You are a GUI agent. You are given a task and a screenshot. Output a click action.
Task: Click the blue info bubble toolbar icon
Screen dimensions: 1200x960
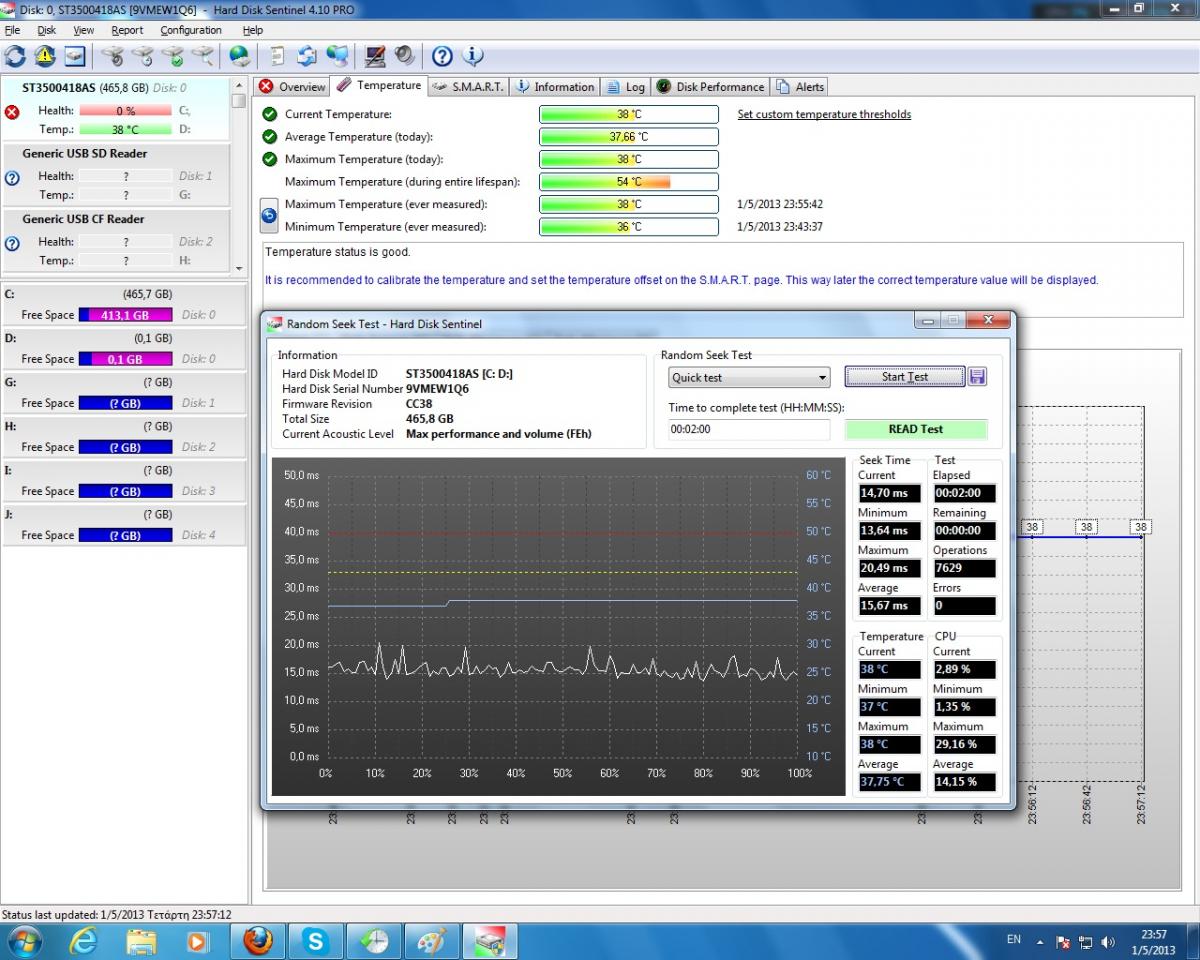click(472, 56)
